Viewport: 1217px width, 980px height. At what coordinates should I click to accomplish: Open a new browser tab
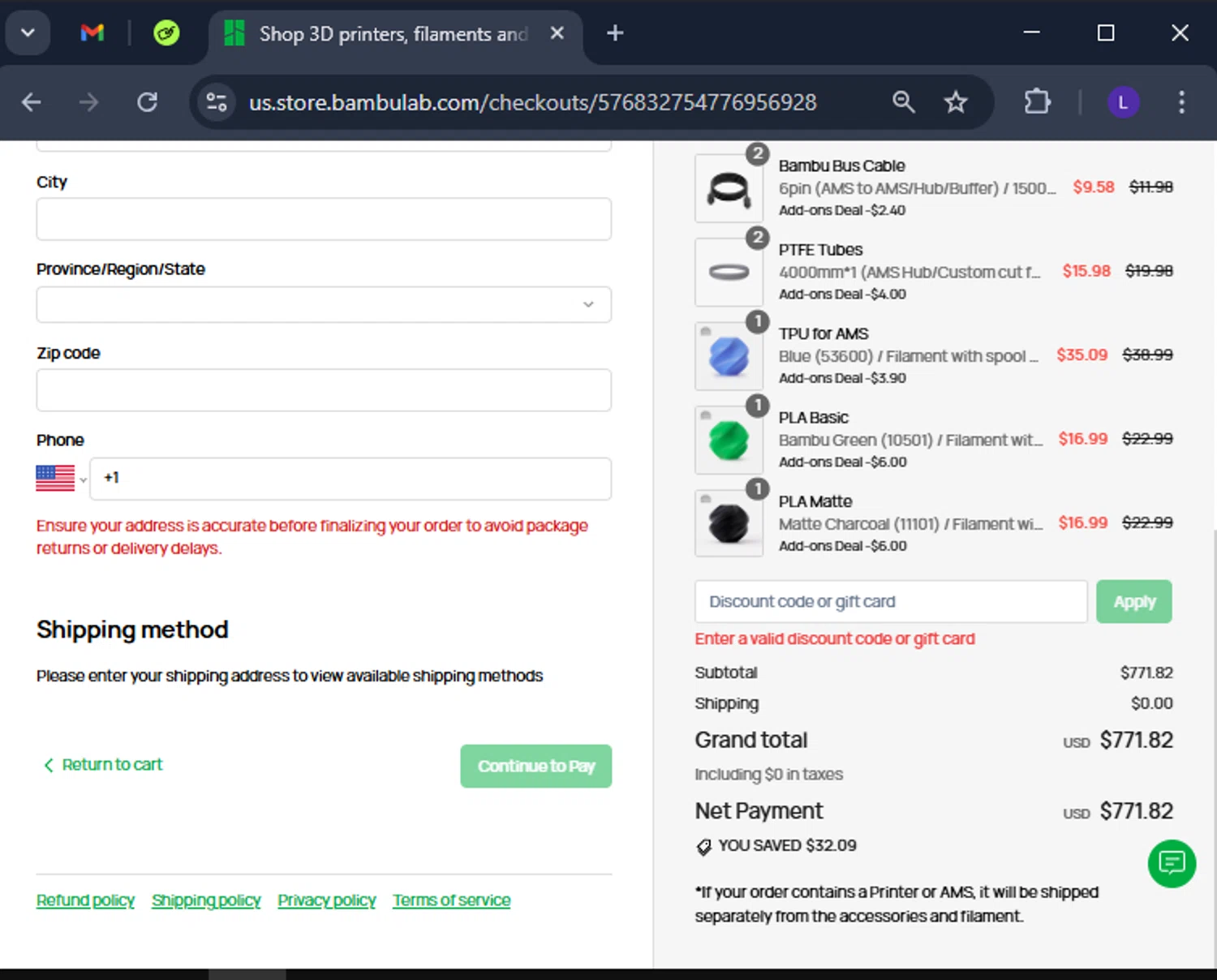coord(615,33)
